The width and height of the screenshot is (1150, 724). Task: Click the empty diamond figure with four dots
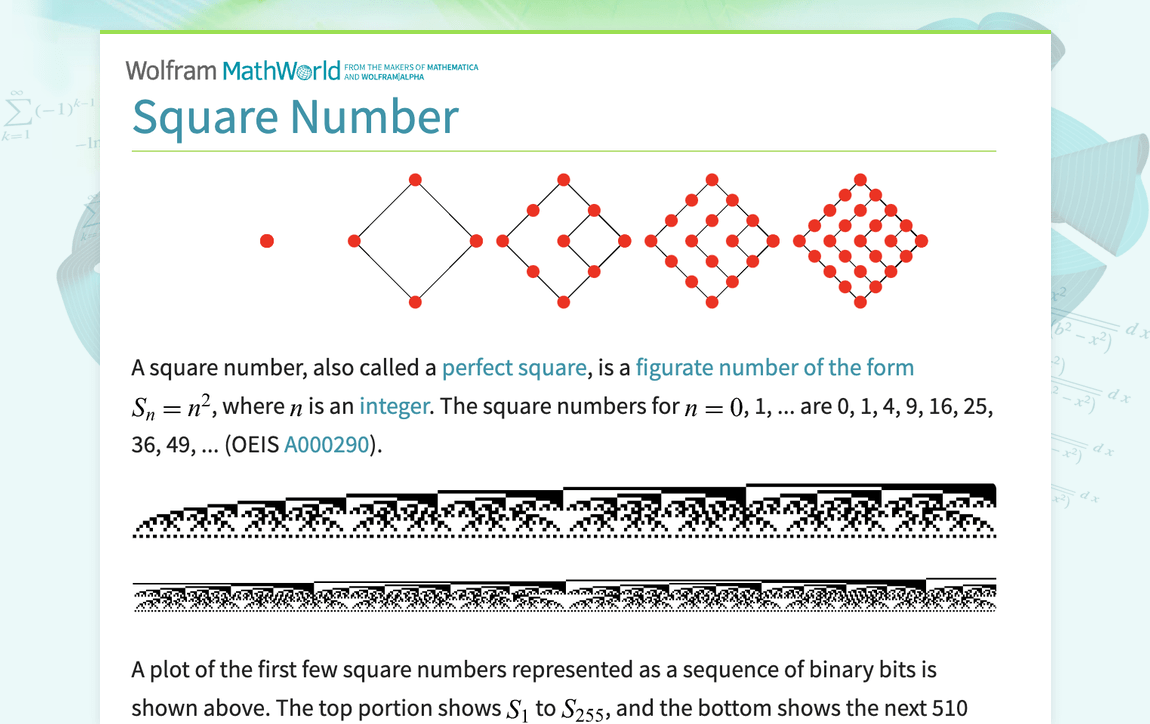pos(415,241)
